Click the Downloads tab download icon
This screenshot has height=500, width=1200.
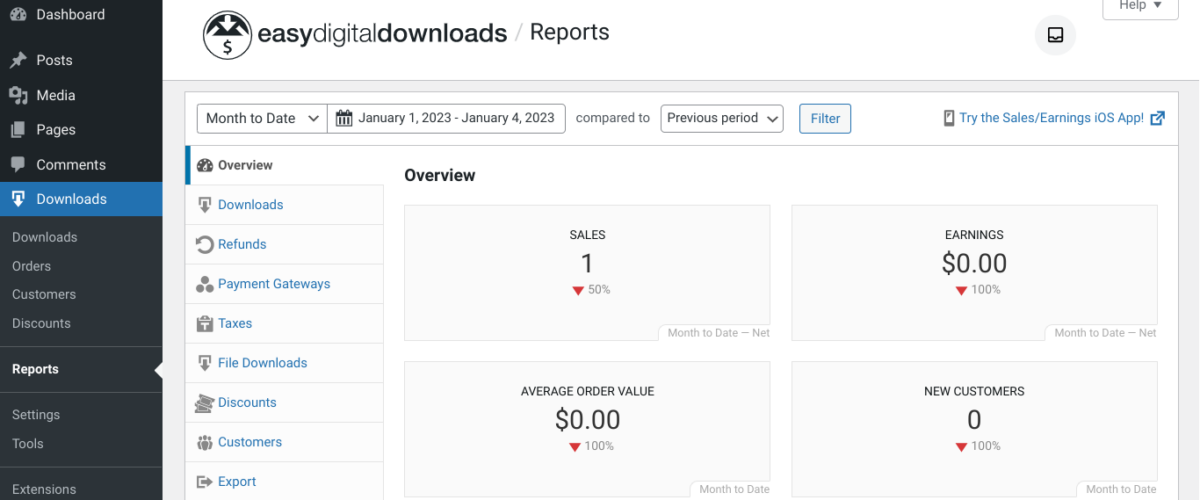205,205
